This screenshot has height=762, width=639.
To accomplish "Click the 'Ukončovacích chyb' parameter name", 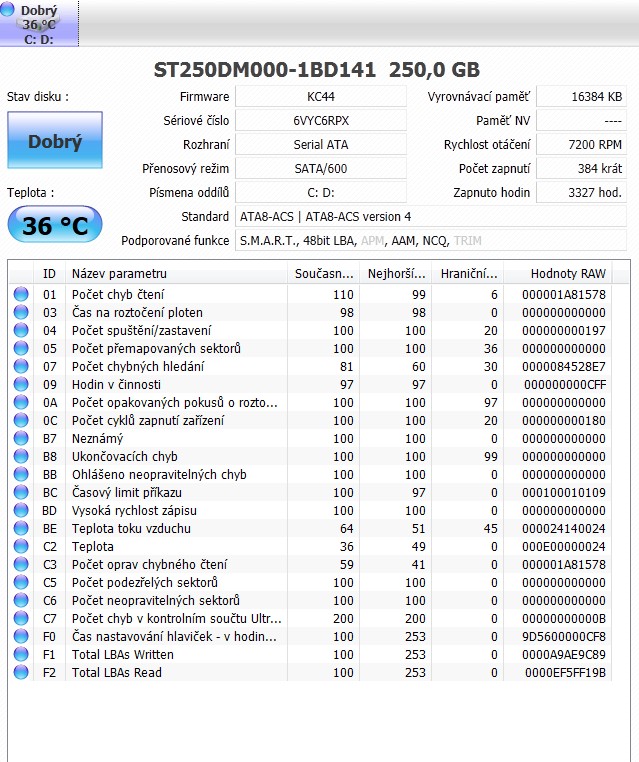I will coord(125,456).
